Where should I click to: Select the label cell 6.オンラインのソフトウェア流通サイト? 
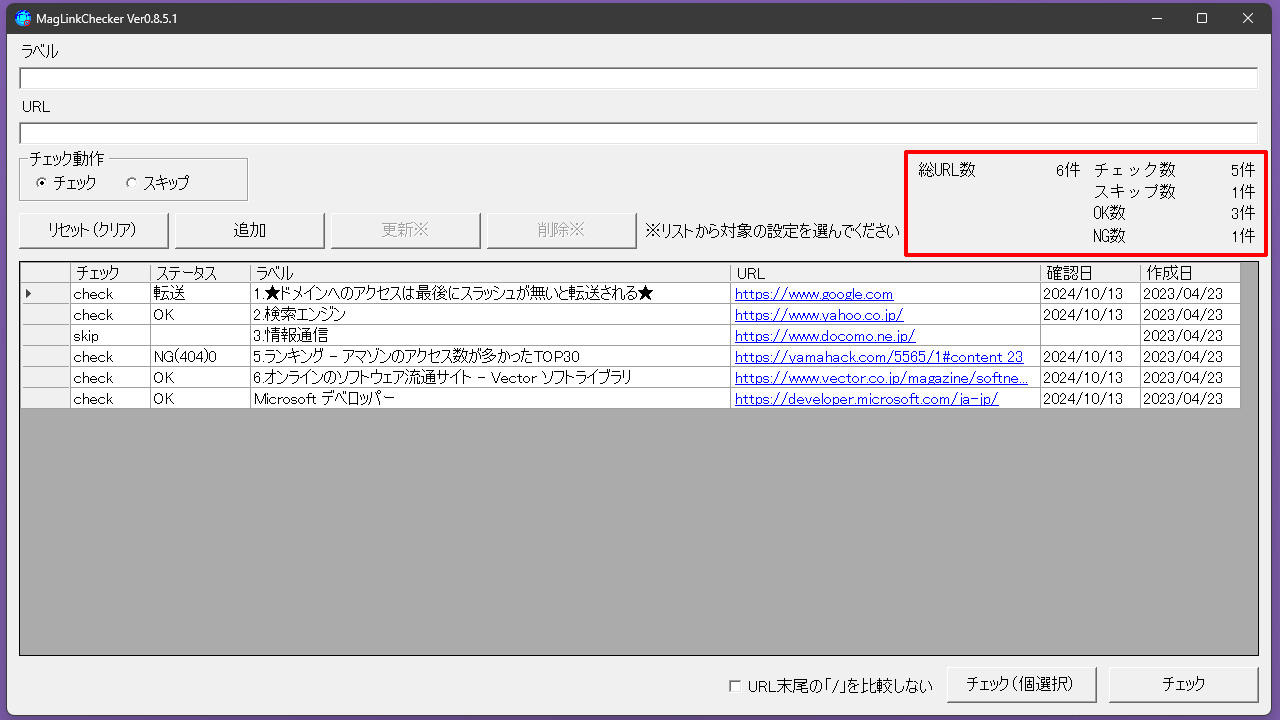click(x=490, y=378)
